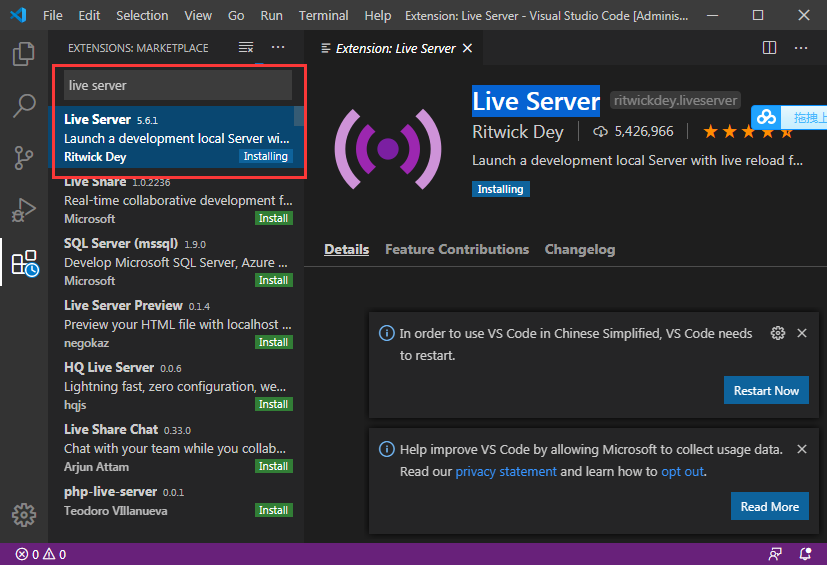Viewport: 827px width, 565px height.
Task: Open the Search view in the activity bar
Action: coord(24,106)
